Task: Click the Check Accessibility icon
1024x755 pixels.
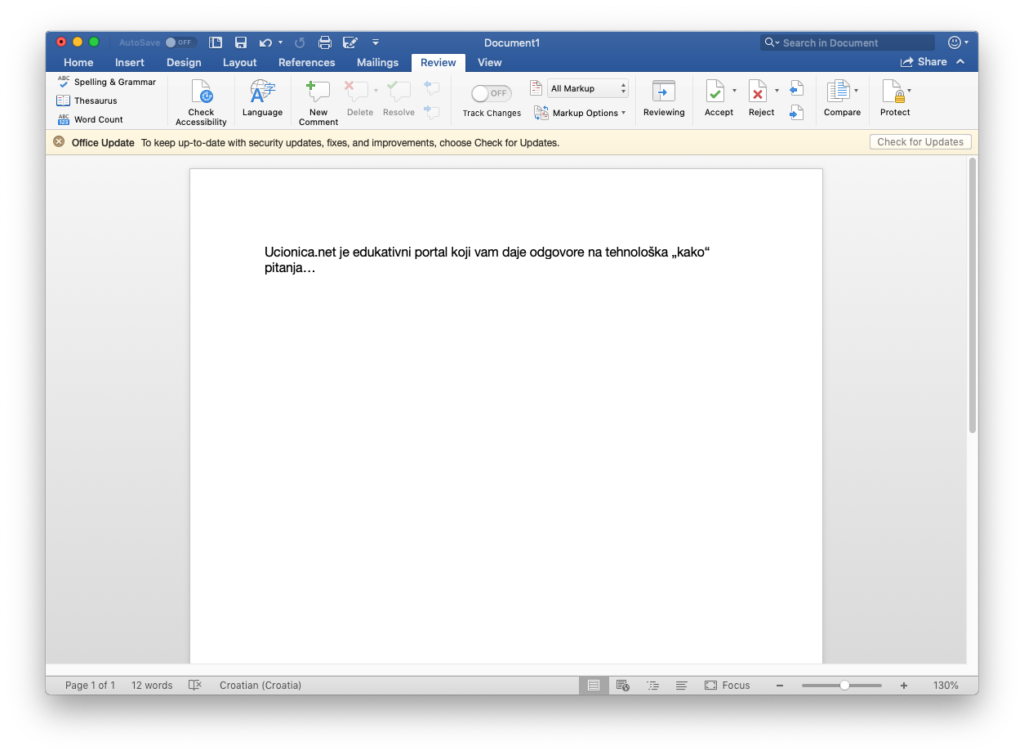Action: point(201,93)
